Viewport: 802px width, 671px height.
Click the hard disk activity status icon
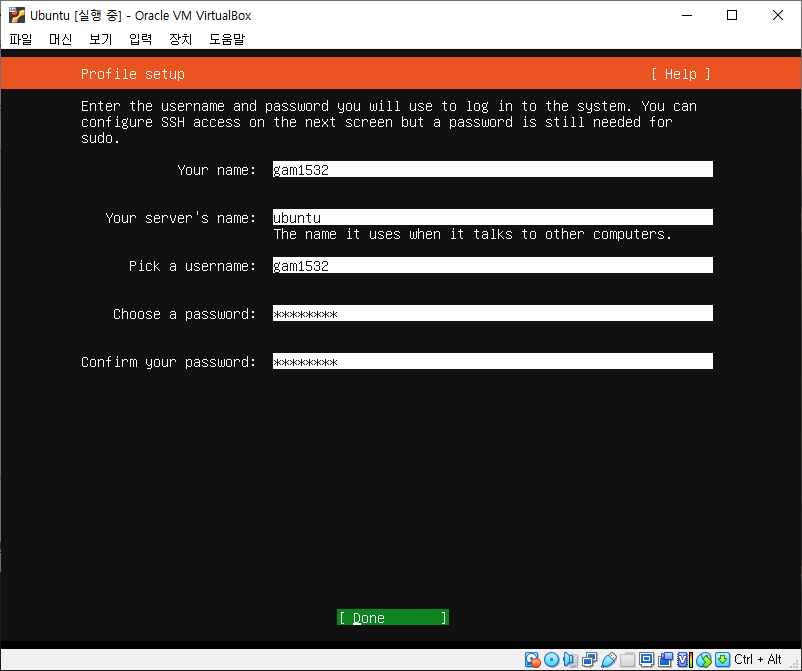pyautogui.click(x=532, y=660)
